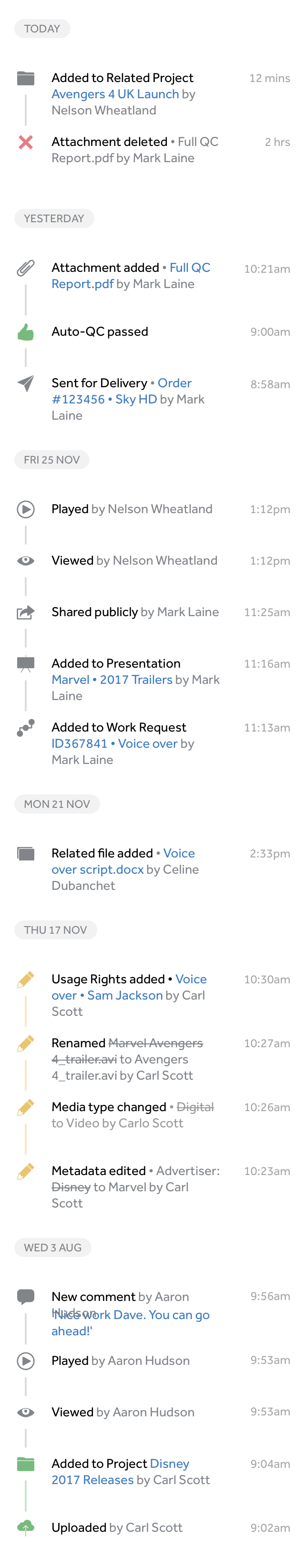The height and width of the screenshot is (1568, 305).
Task: Click the green cloud Uploaded icon
Action: point(26,1528)
